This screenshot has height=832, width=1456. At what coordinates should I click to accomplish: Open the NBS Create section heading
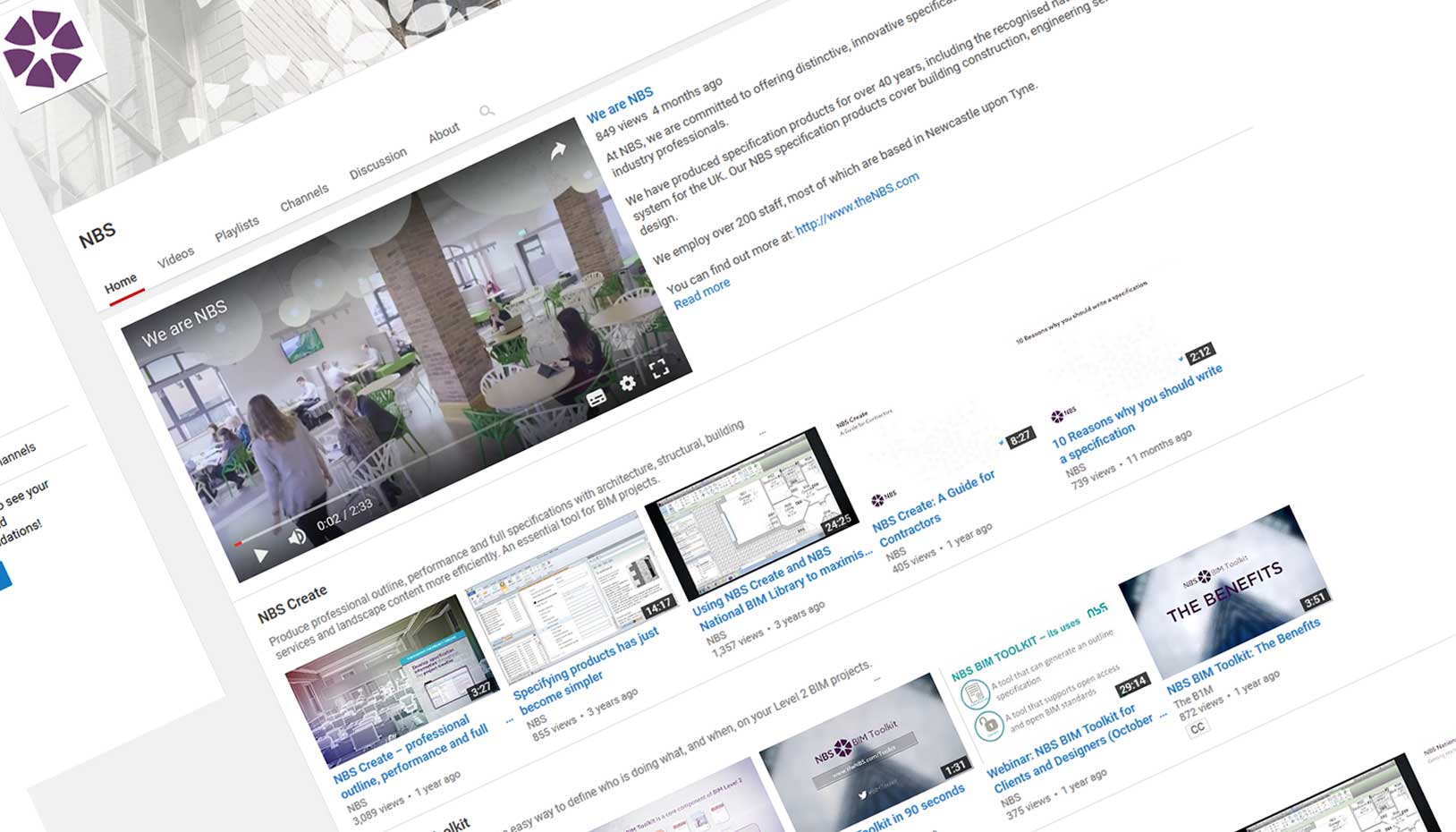292,606
